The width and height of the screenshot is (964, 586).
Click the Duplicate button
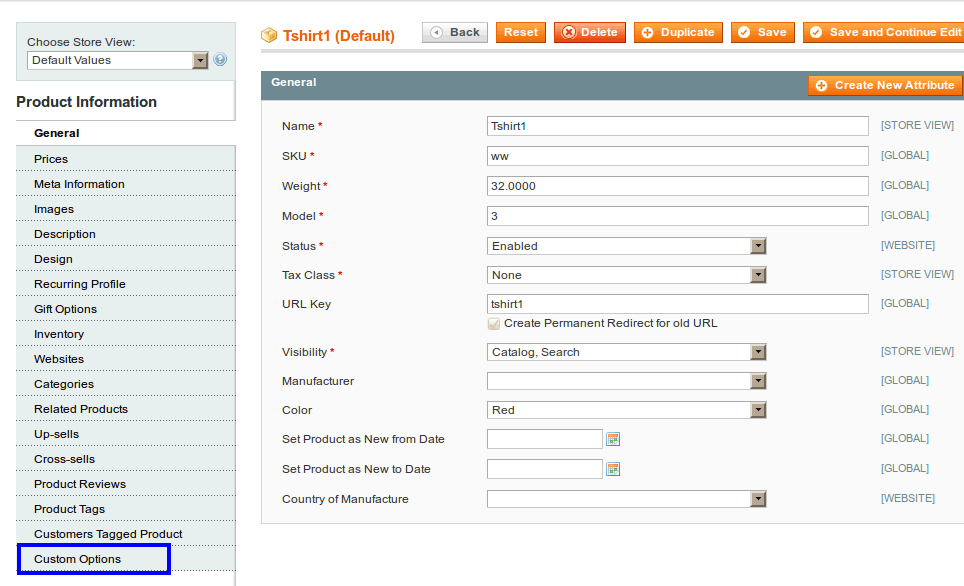click(678, 33)
